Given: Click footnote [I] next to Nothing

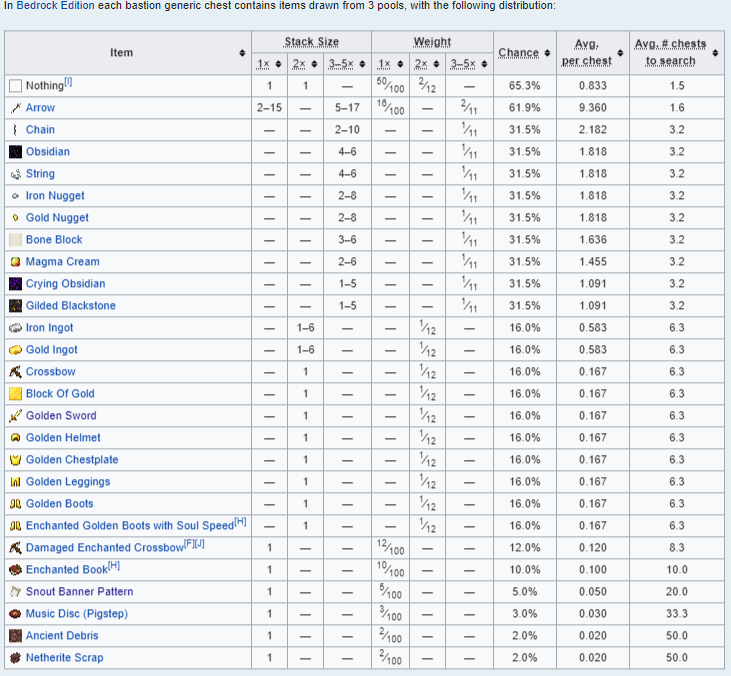Looking at the screenshot, I should coord(68,82).
